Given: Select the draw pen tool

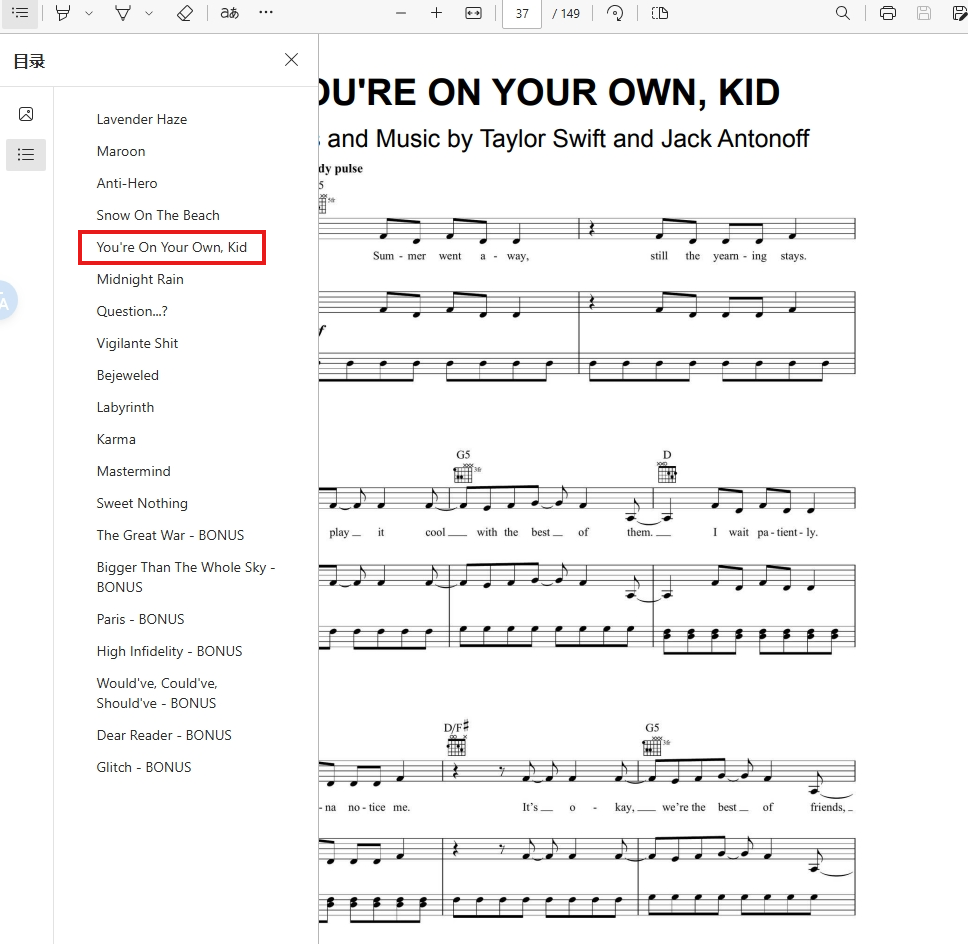Looking at the screenshot, I should (123, 13).
